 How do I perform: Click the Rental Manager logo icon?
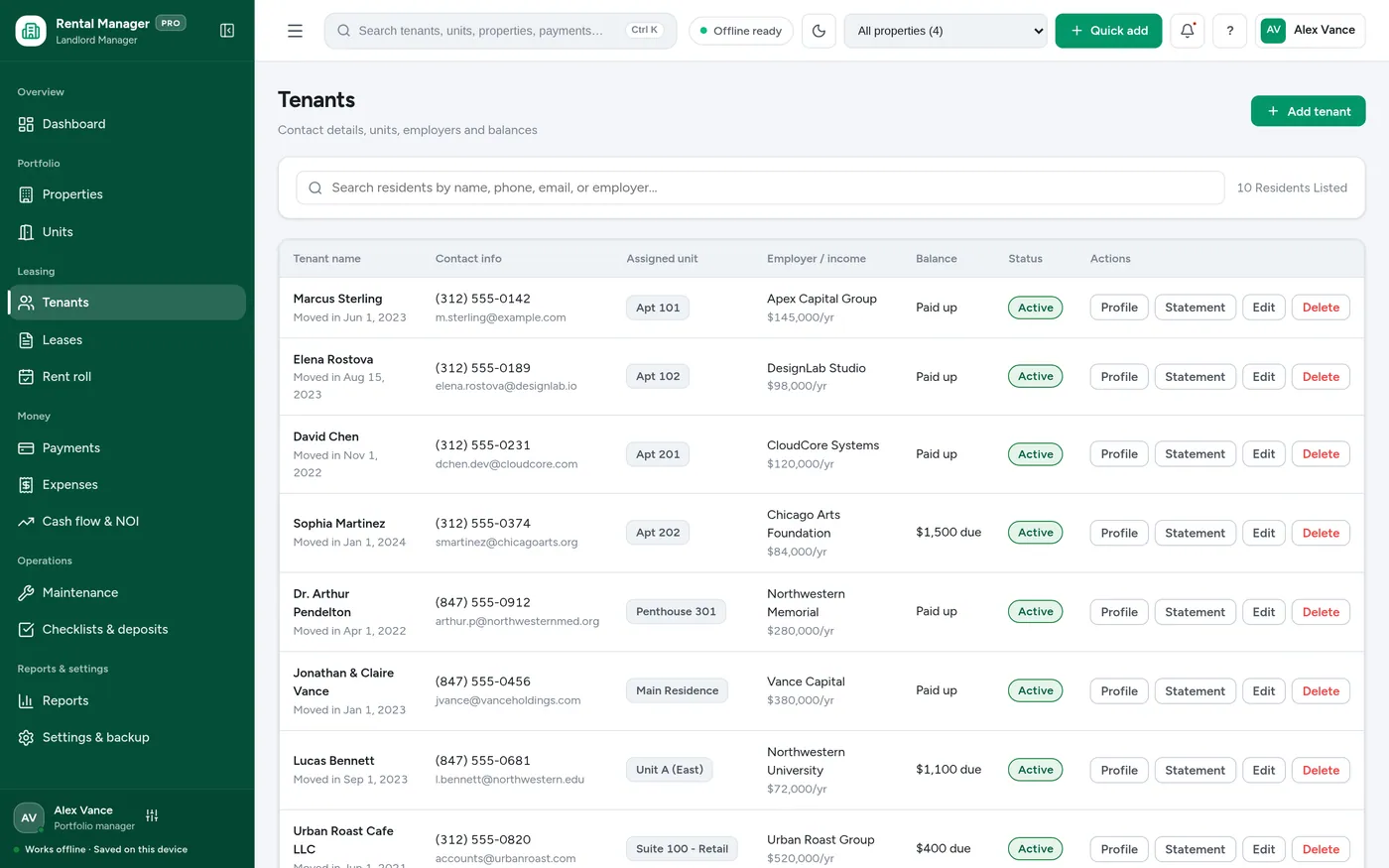(x=31, y=31)
